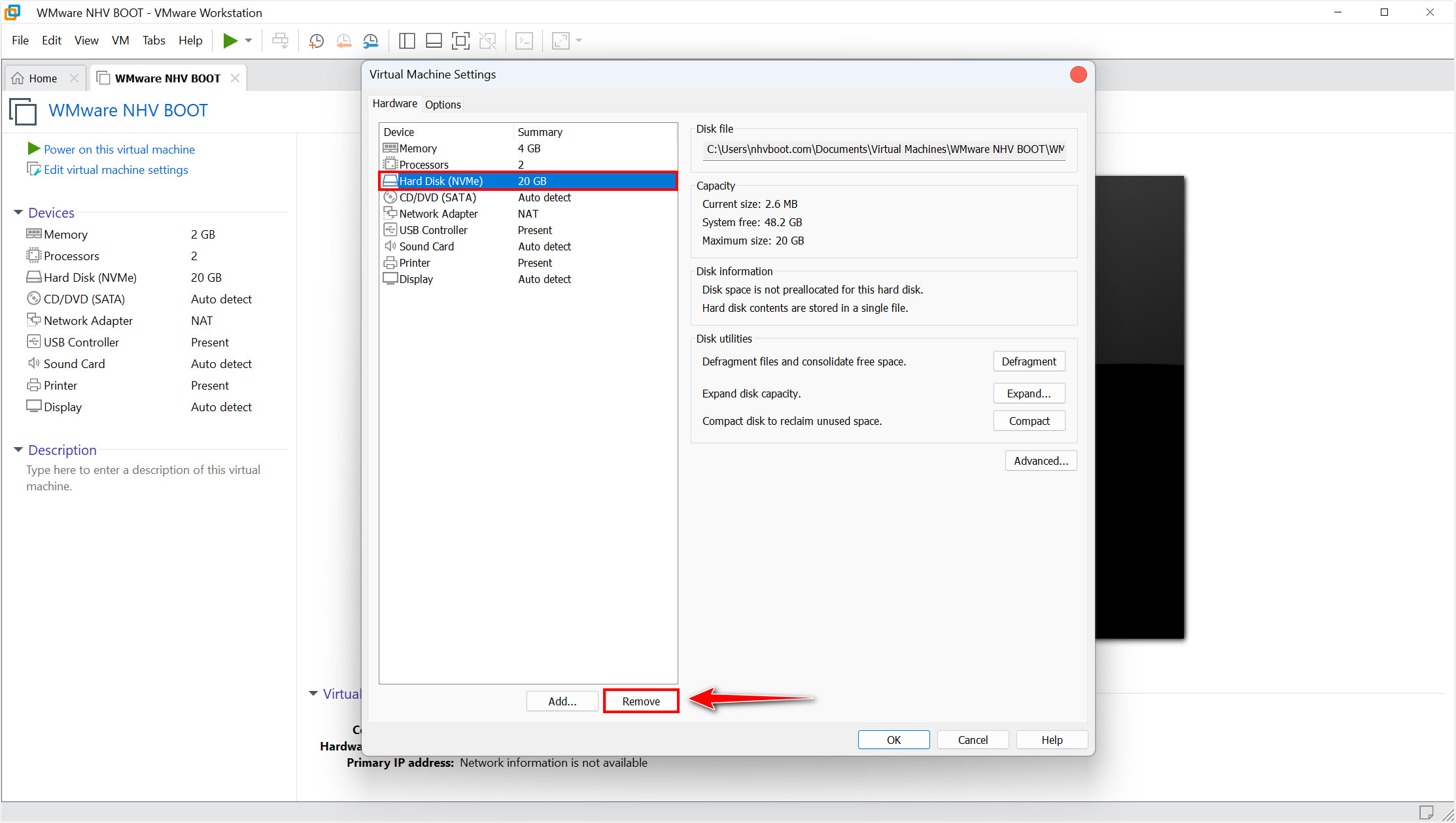Screen dimensions: 1456x823
Task: Enter full screen mode icon
Action: click(x=460, y=41)
